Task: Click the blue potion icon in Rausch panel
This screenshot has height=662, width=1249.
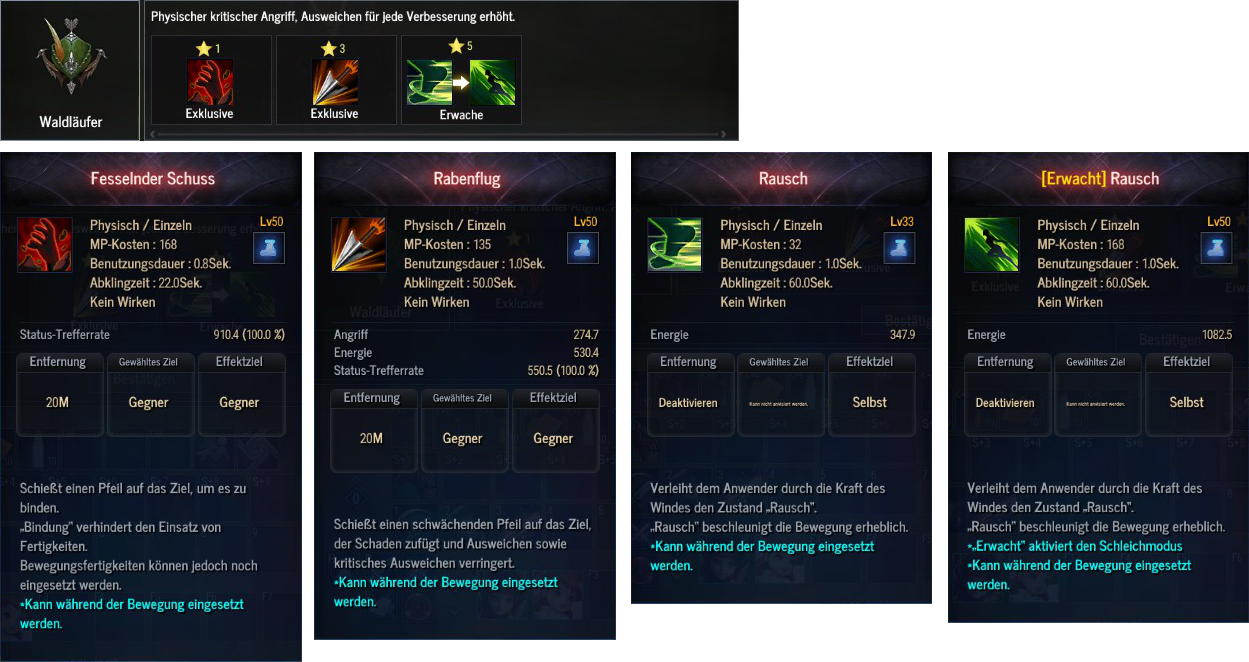Action: (x=899, y=247)
